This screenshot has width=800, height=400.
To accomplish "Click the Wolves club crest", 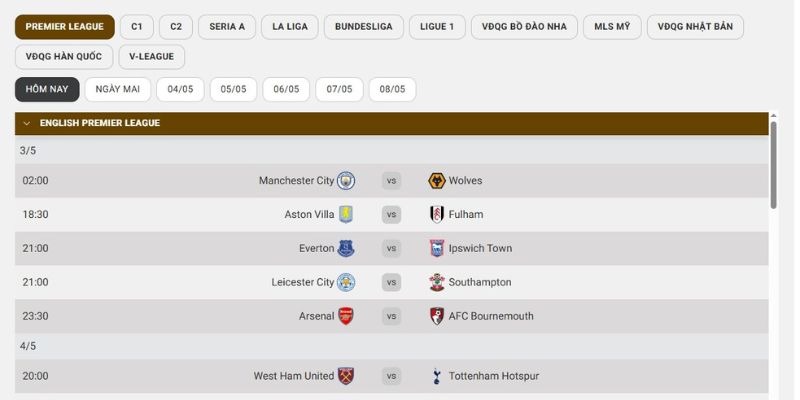I will [x=437, y=181].
